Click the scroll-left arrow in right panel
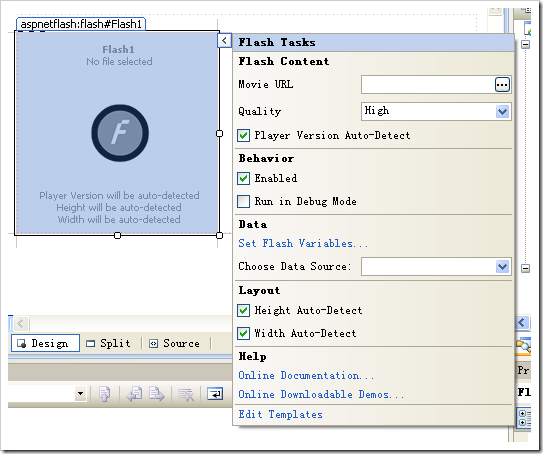The height and width of the screenshot is (454, 543). click(x=522, y=323)
